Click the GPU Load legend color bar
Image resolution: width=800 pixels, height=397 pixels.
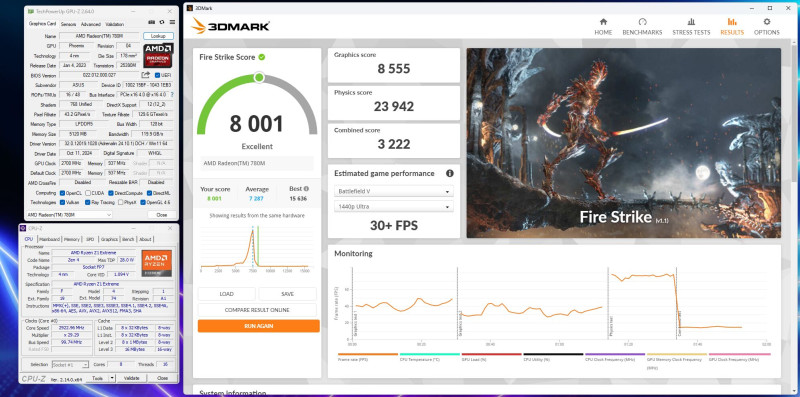[491, 354]
